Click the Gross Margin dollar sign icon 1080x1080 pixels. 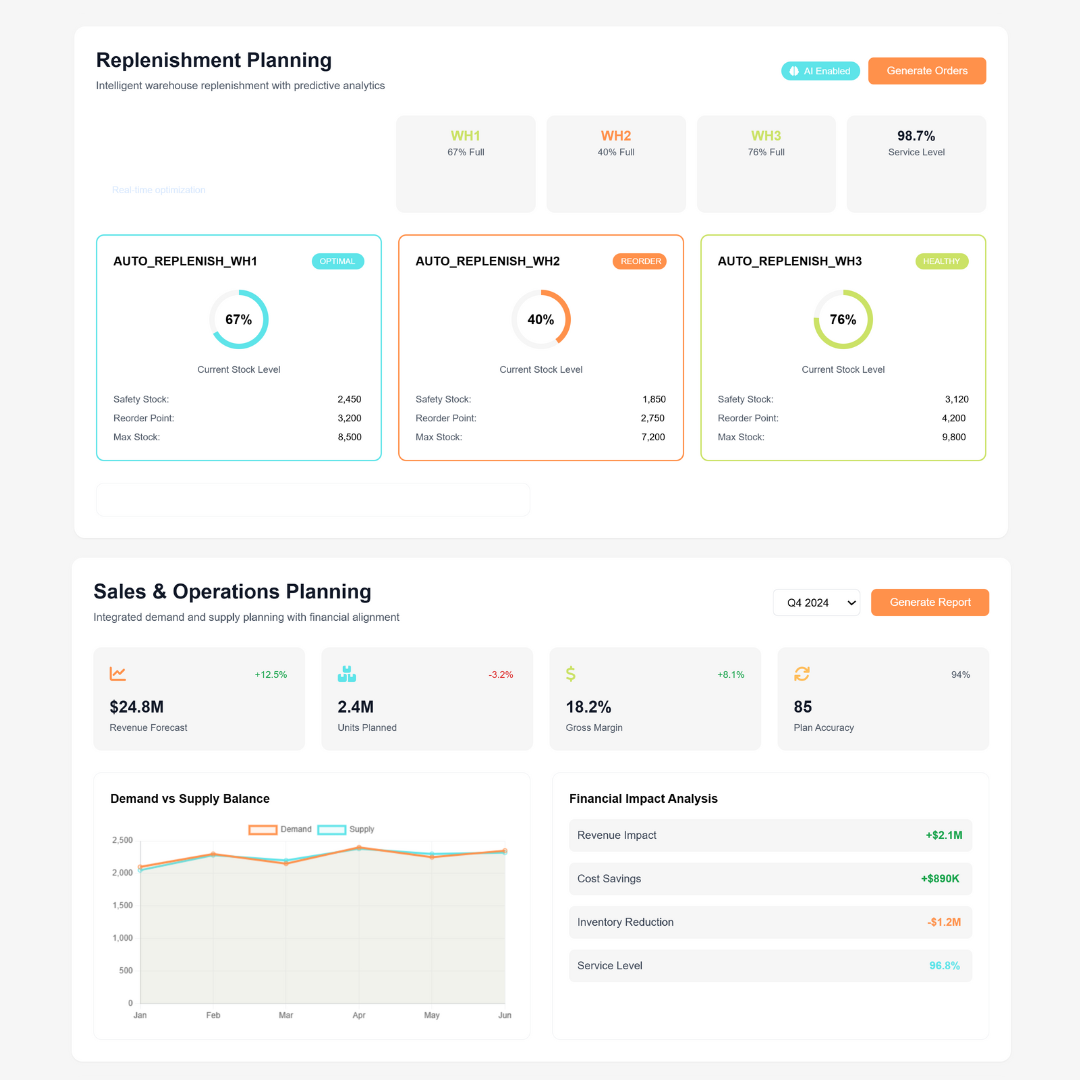[x=571, y=674]
